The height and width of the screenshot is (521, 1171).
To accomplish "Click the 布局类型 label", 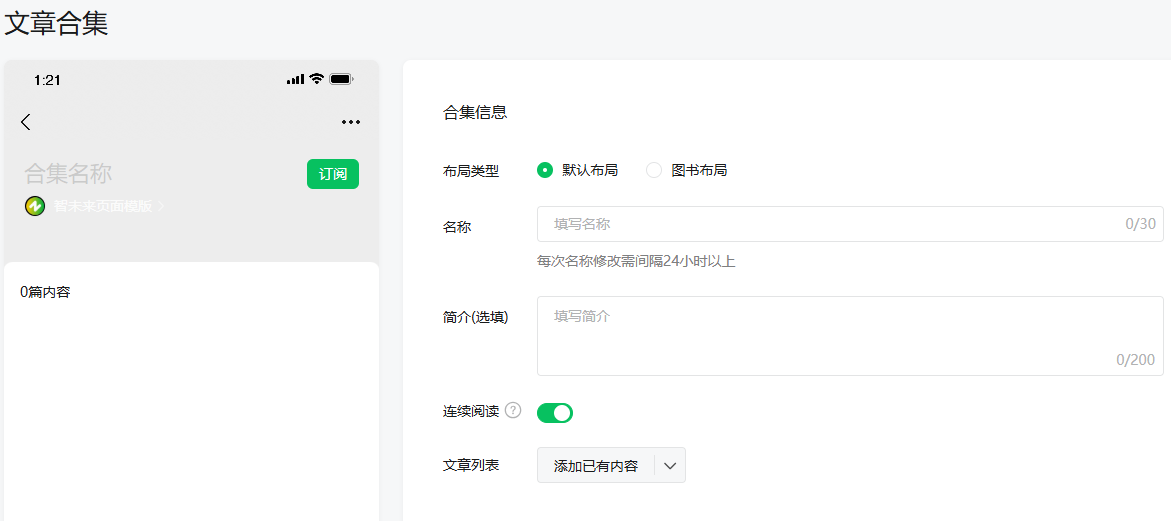I will pyautogui.click(x=471, y=171).
